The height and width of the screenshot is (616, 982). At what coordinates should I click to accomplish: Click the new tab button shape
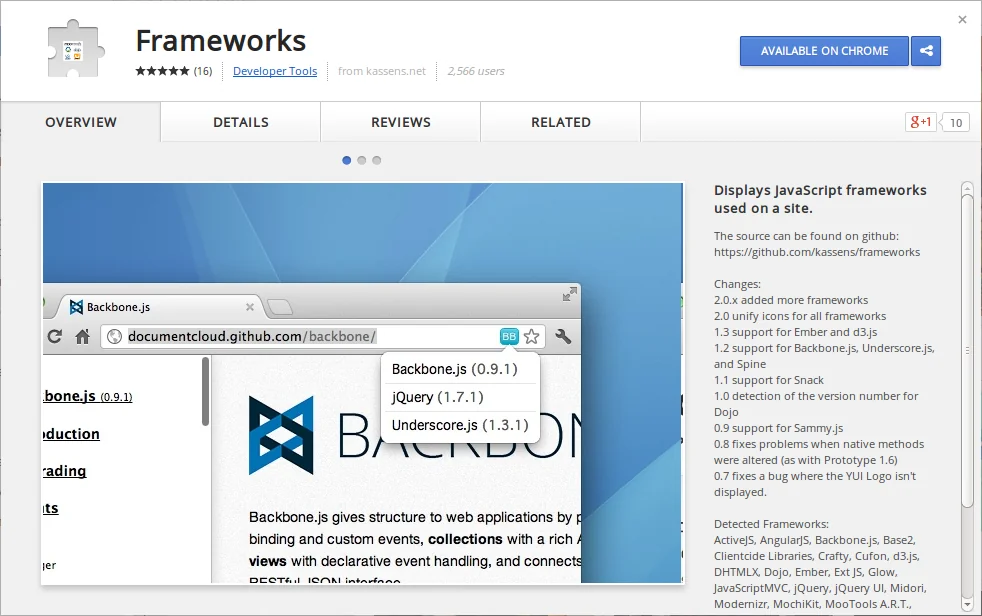(280, 307)
